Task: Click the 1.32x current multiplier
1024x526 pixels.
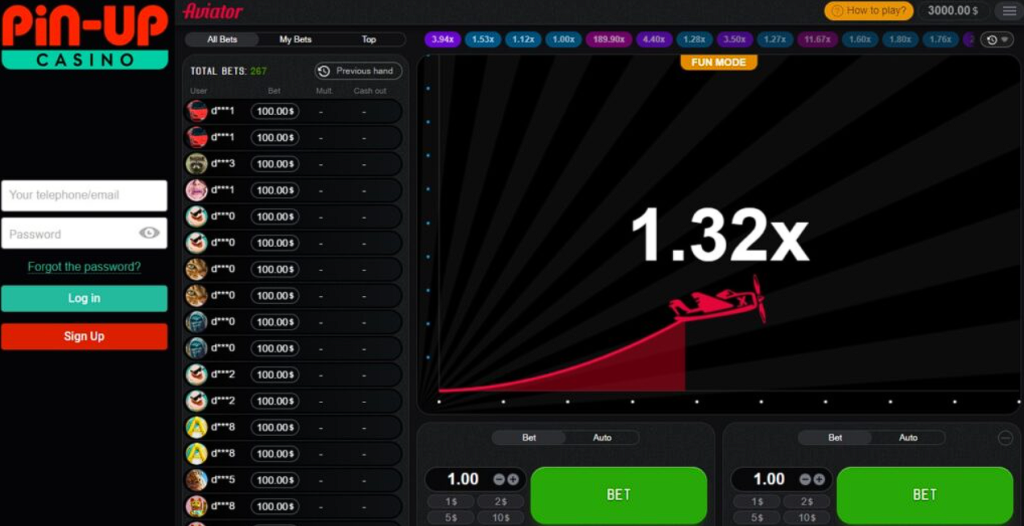Action: click(x=719, y=235)
